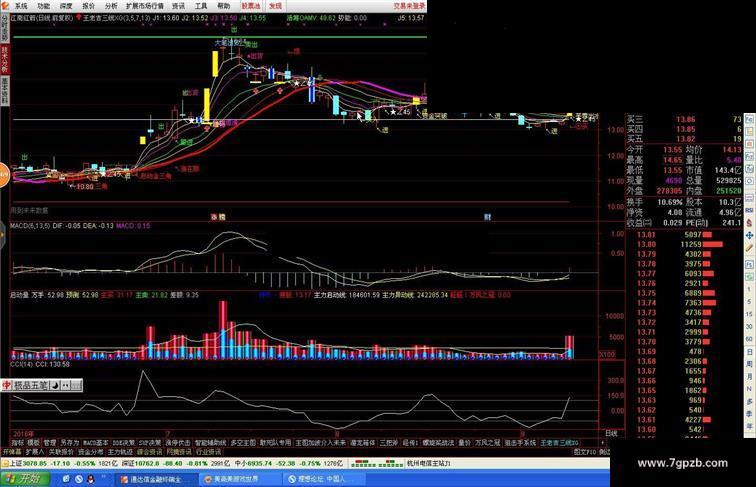Select the 智能辅助线 template tab
The image size is (756, 487).
click(211, 443)
